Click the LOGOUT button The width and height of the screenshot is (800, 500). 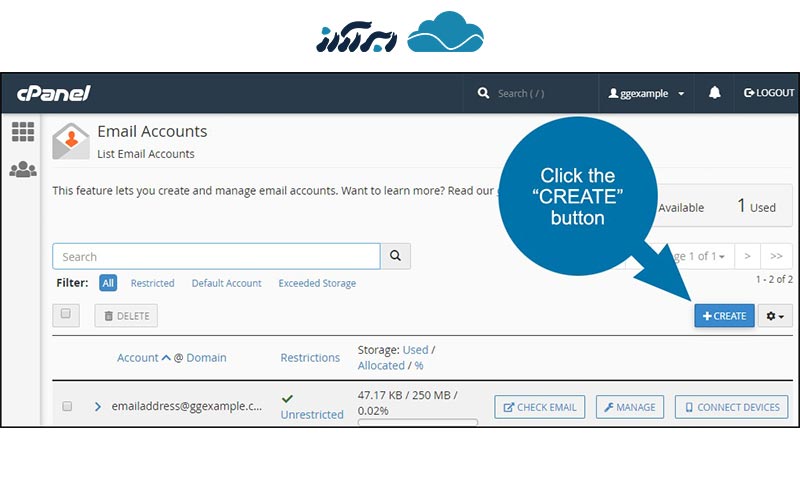769,93
